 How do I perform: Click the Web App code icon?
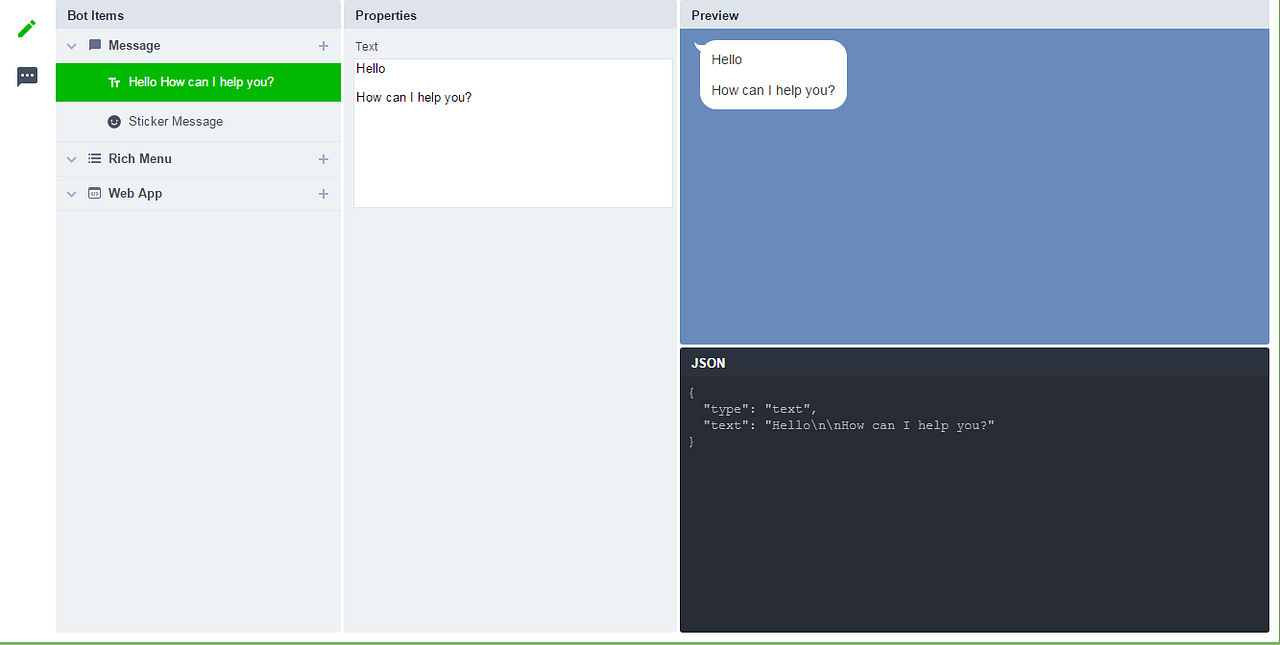pyautogui.click(x=94, y=193)
